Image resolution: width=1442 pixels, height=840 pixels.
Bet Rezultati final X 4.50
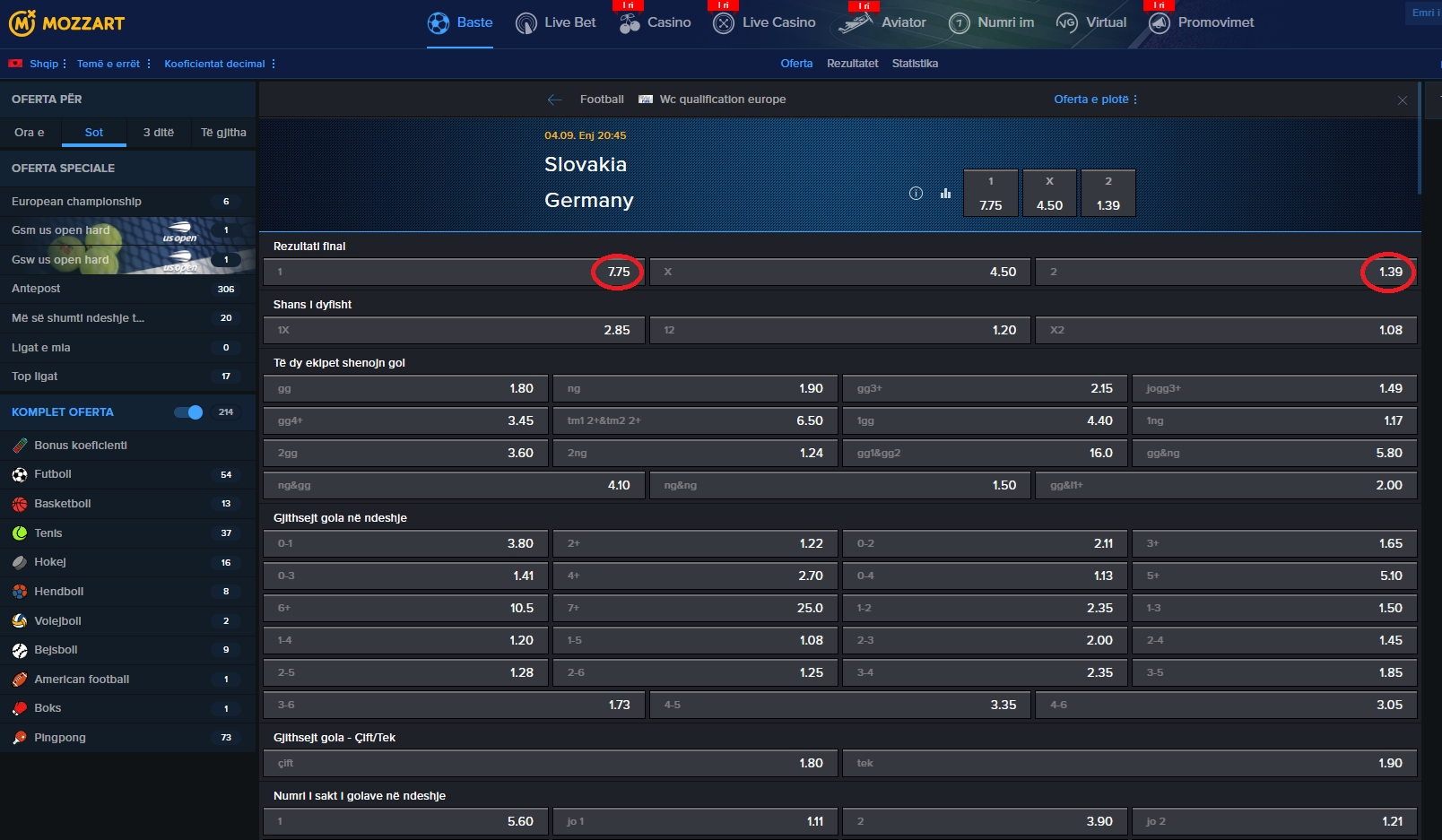pos(840,272)
